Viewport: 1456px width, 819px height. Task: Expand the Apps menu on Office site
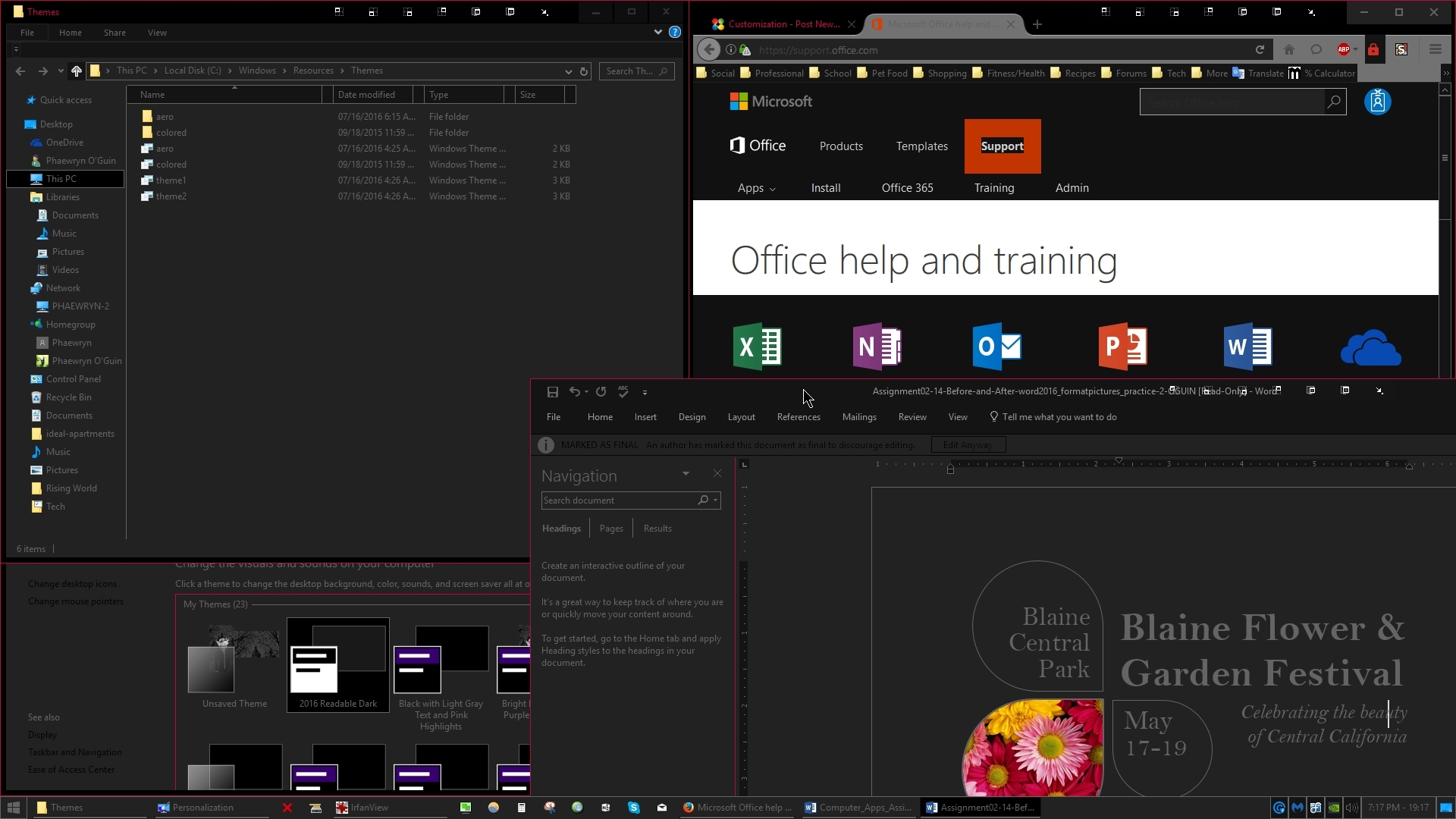tap(757, 188)
